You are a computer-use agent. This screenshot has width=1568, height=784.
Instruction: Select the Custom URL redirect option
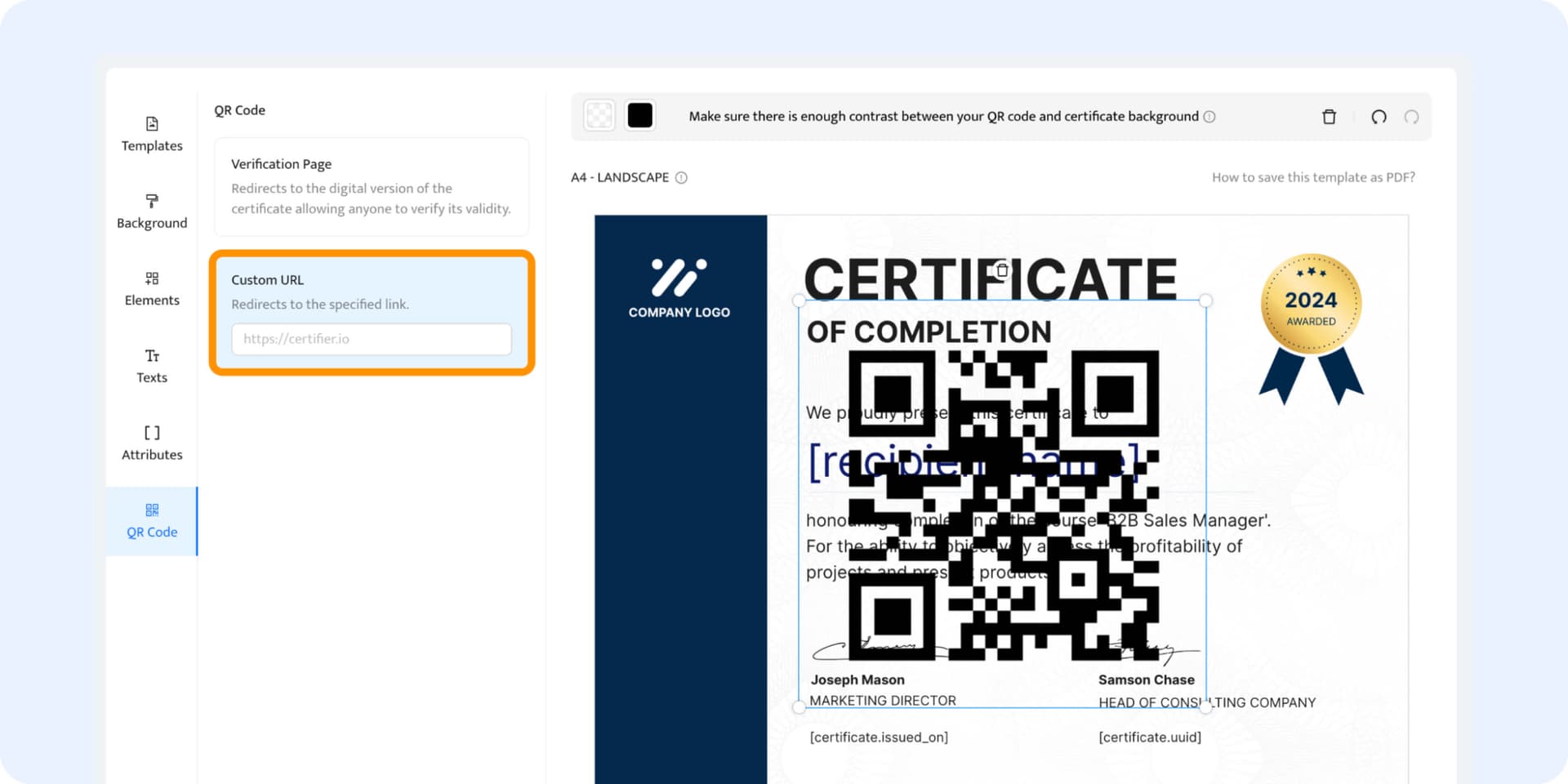point(371,292)
